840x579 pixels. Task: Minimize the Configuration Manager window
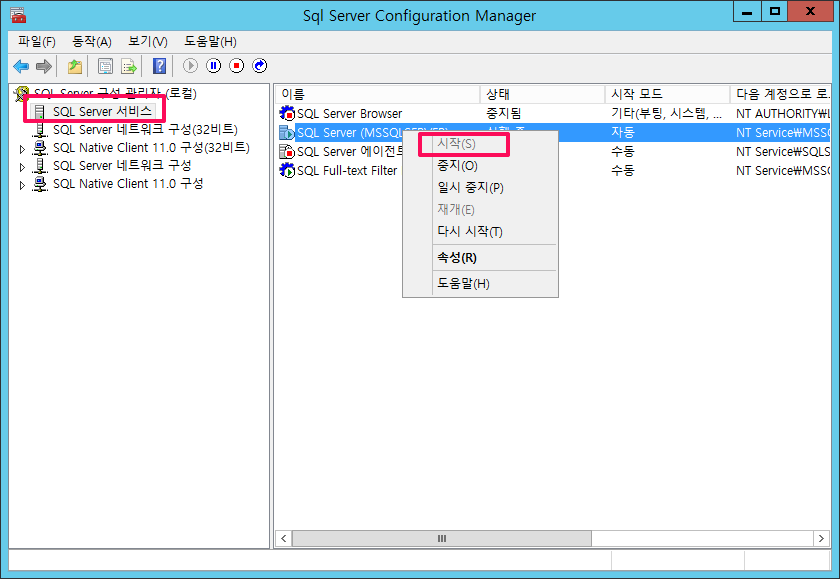point(747,12)
